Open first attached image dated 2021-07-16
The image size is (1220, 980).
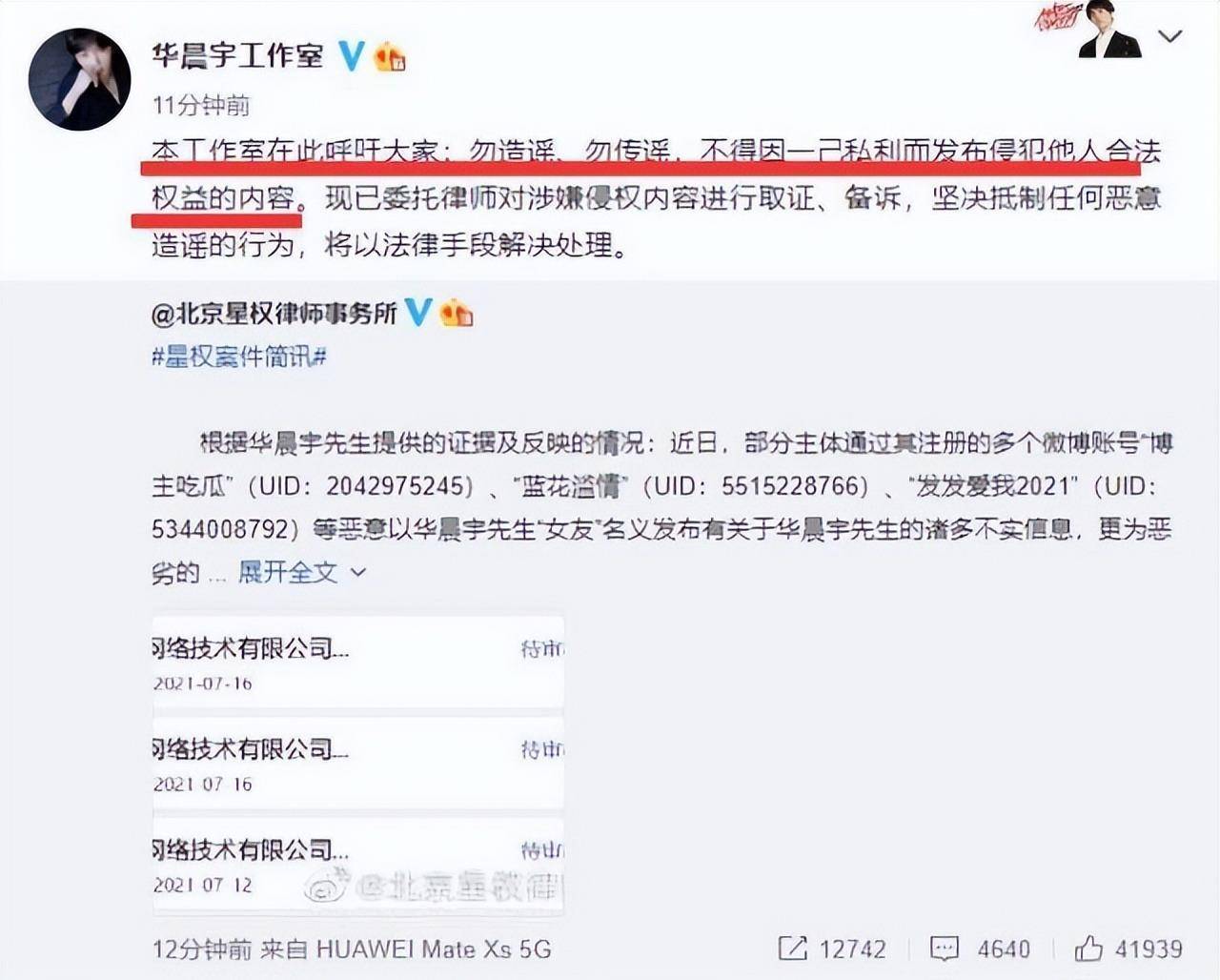pos(358,662)
